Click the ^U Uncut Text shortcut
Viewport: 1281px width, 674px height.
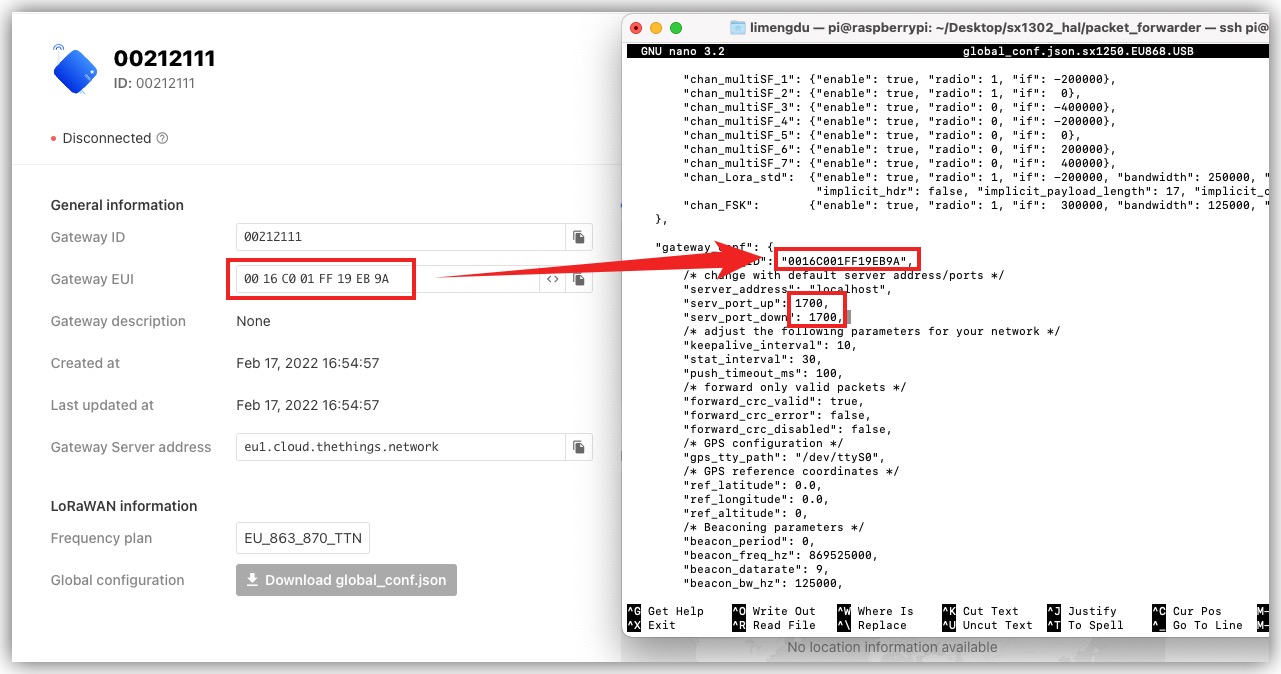coord(987,625)
